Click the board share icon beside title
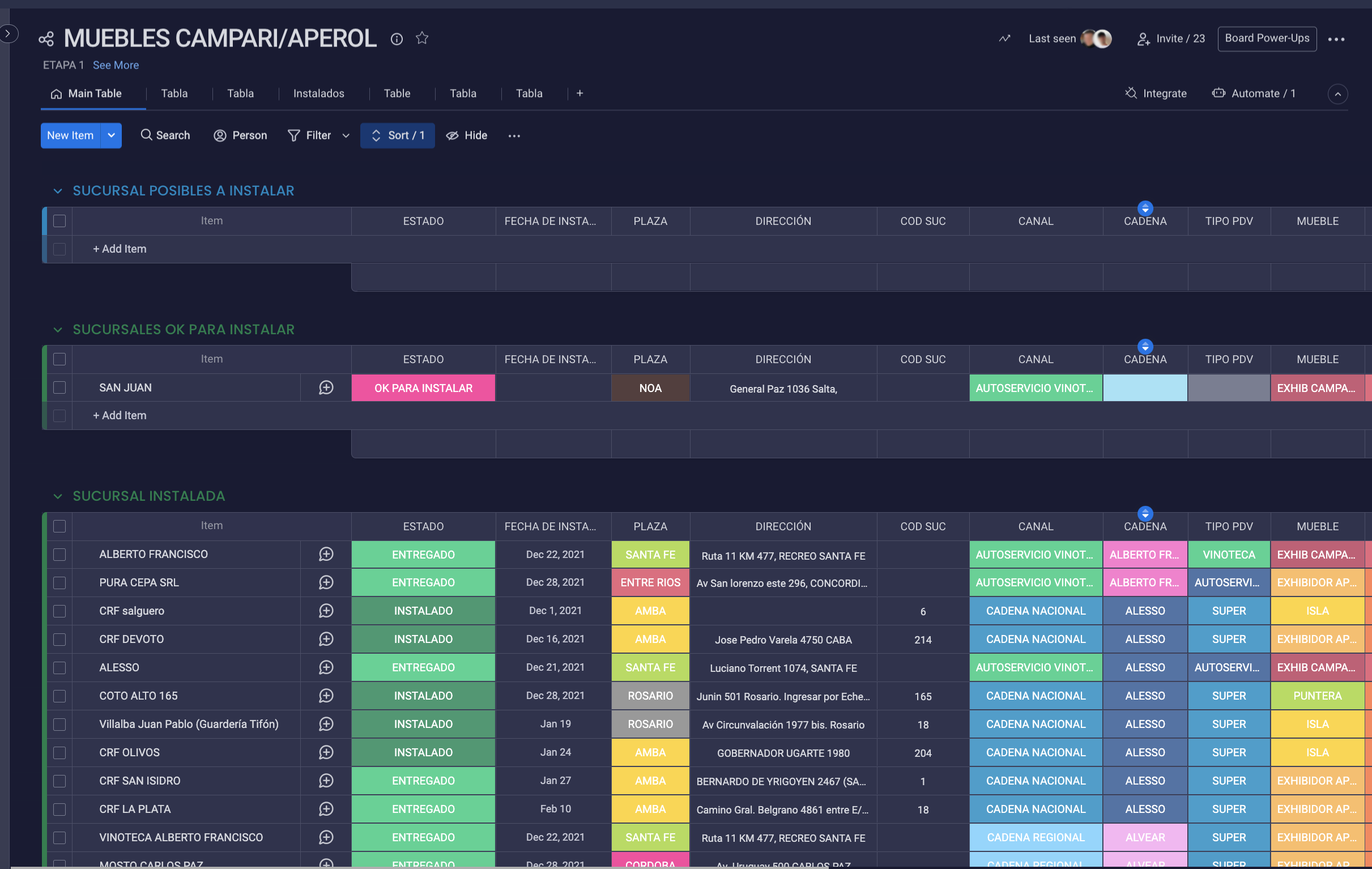The image size is (1372, 869). [46, 39]
